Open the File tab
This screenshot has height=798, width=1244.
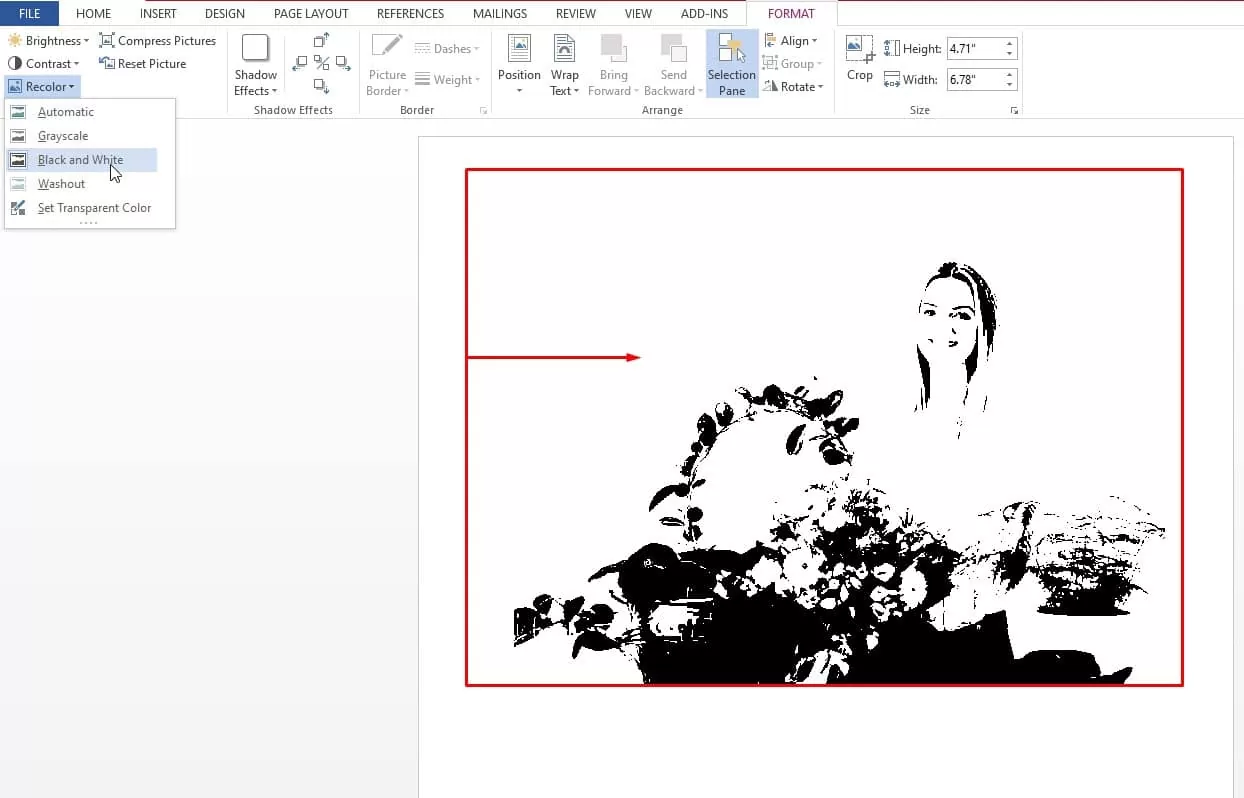coord(30,14)
